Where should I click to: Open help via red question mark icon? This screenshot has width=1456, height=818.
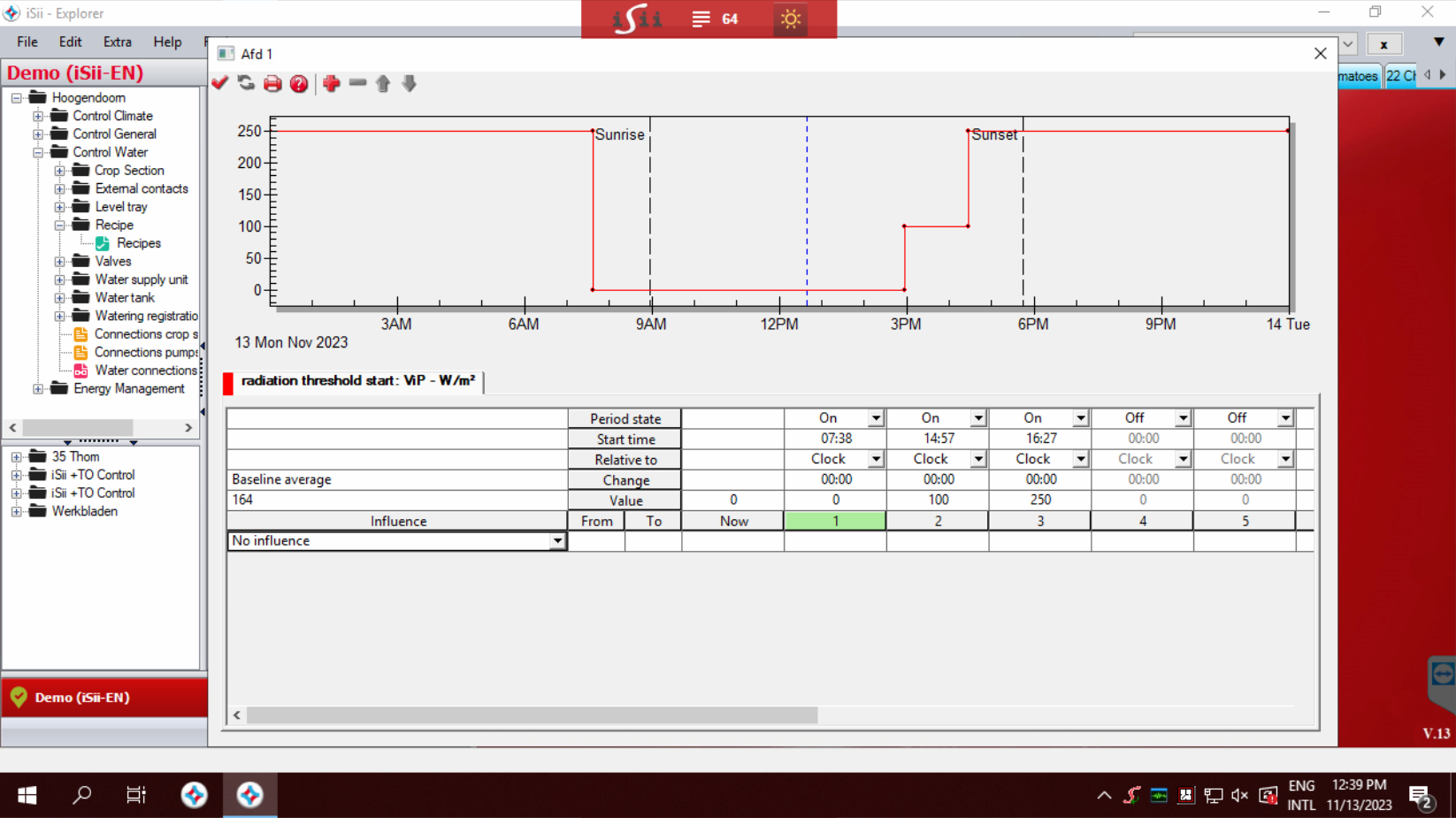point(299,83)
